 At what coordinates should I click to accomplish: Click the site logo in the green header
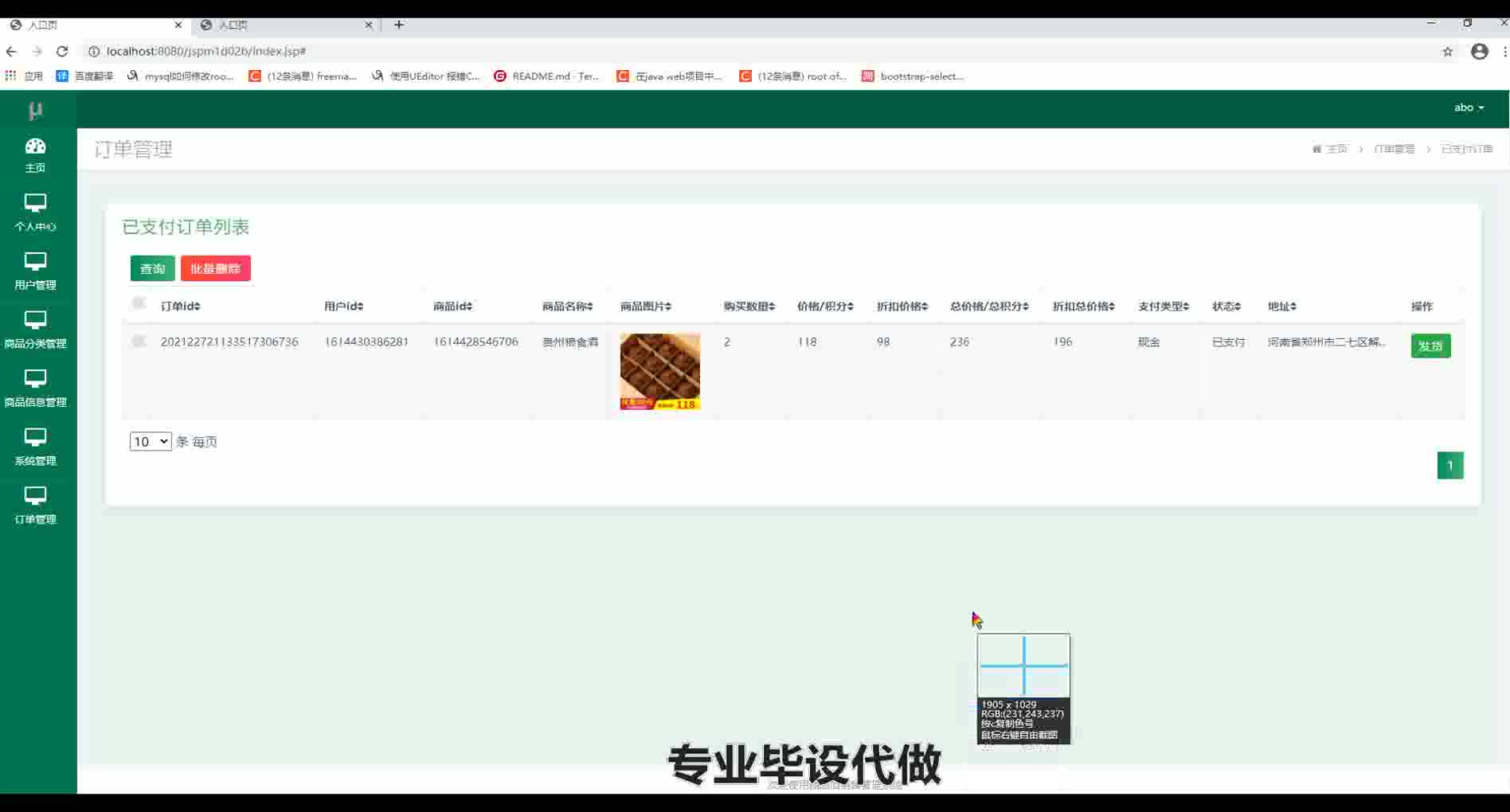pyautogui.click(x=35, y=111)
